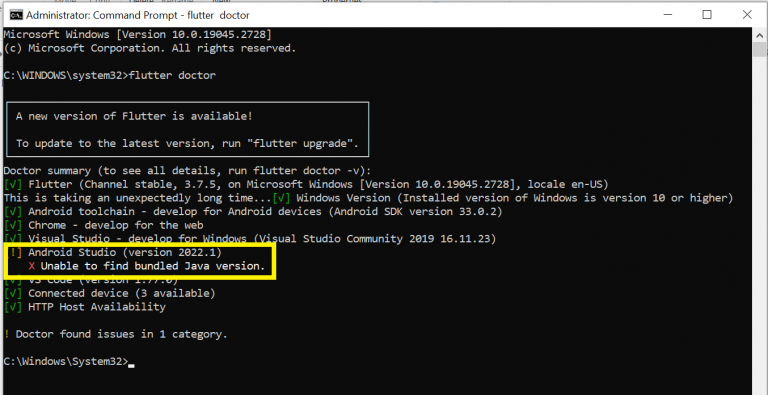
Task: Click the check mark beside Connected device
Action: click(x=13, y=294)
